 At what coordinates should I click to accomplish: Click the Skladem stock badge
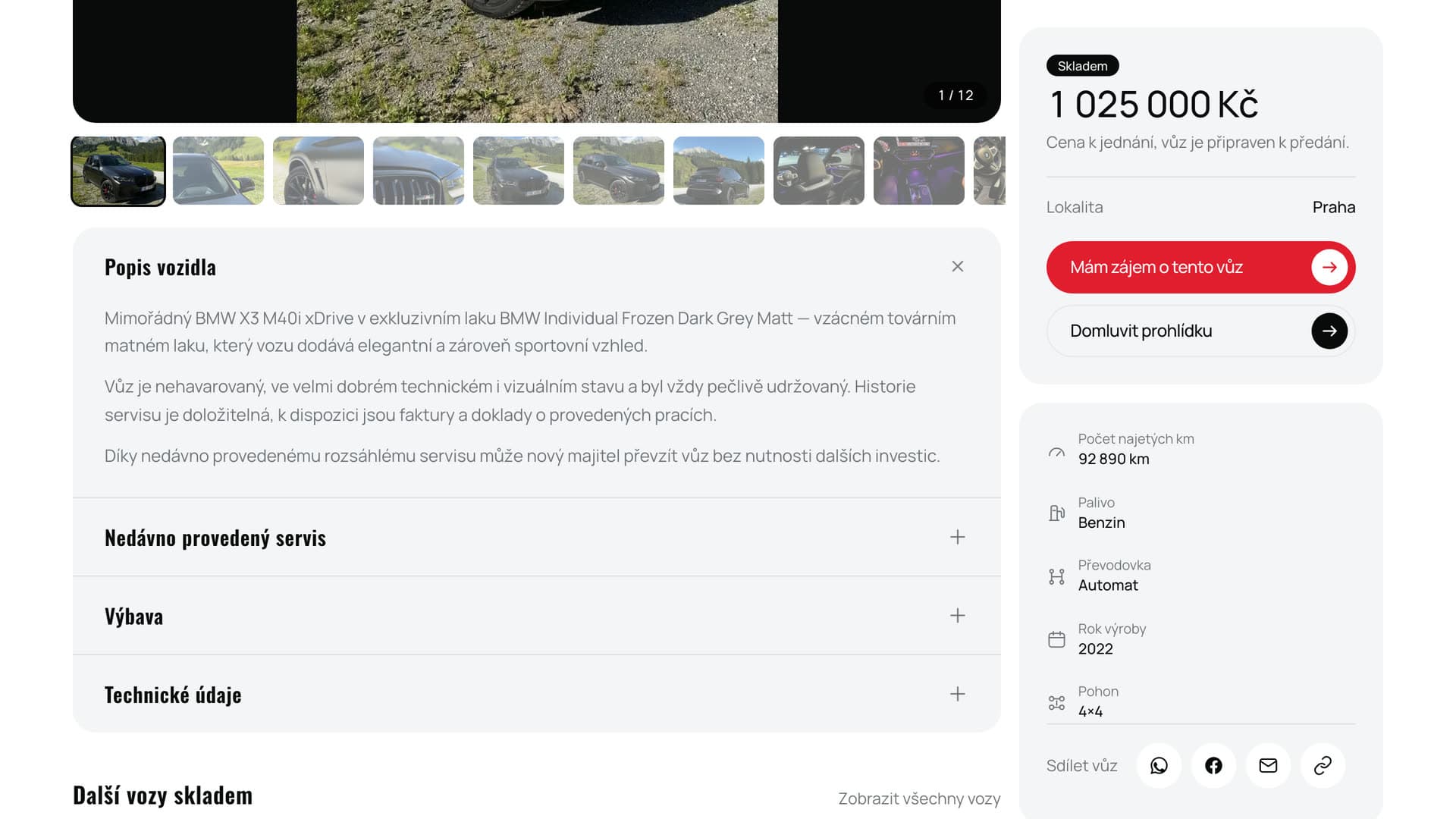1082,66
